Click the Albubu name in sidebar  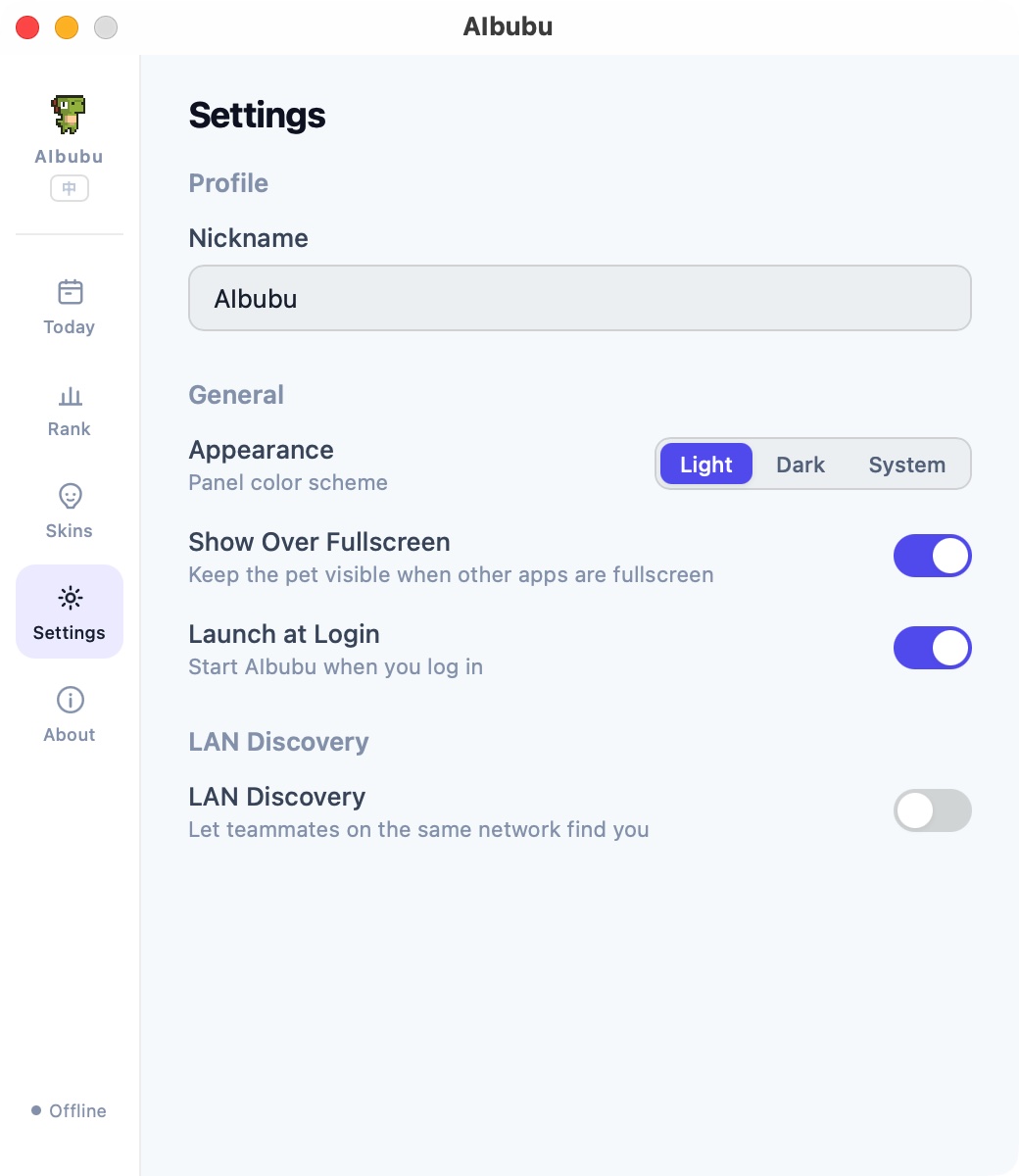69,156
